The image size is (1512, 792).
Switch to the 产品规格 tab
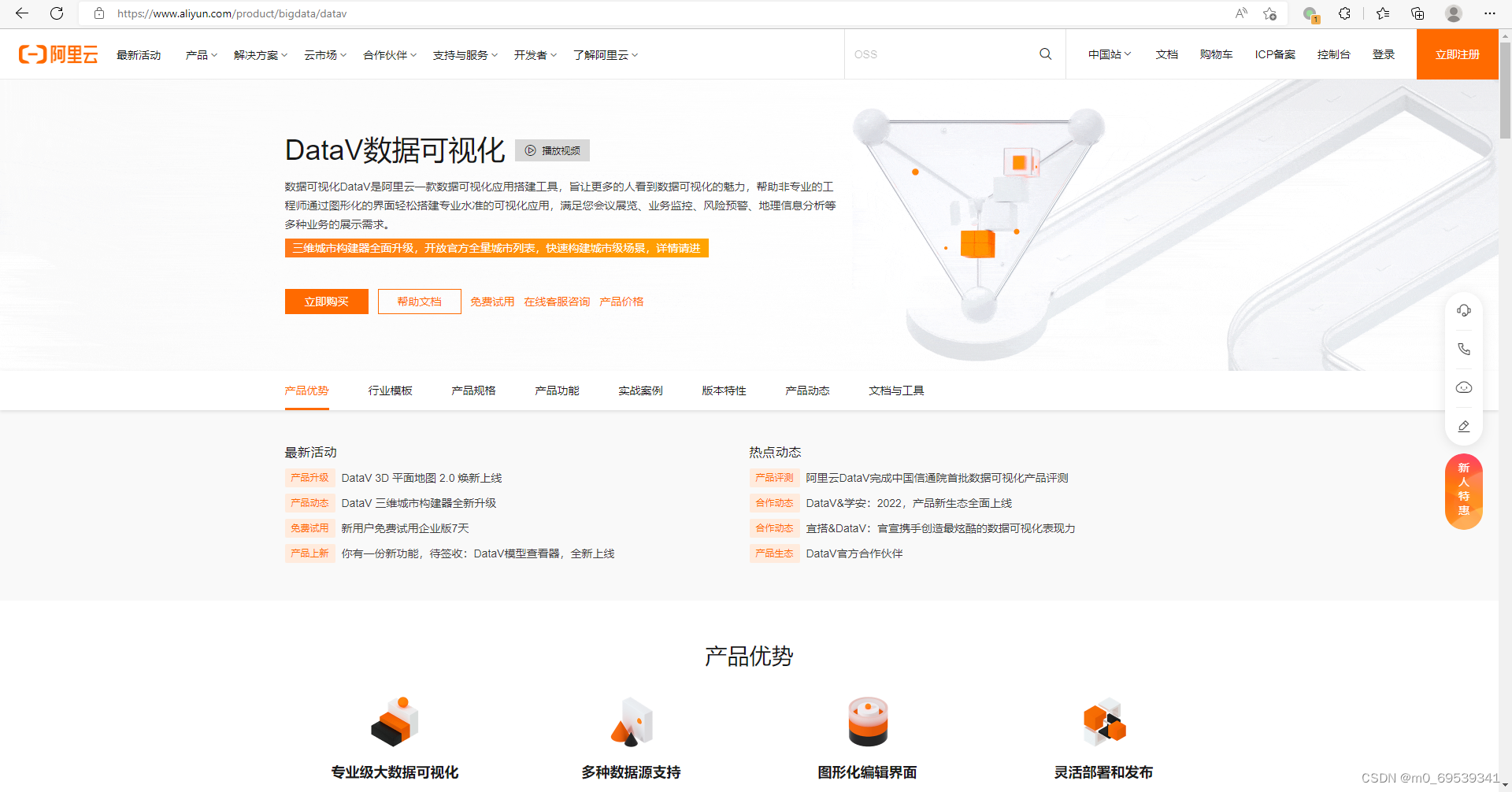pyautogui.click(x=473, y=390)
